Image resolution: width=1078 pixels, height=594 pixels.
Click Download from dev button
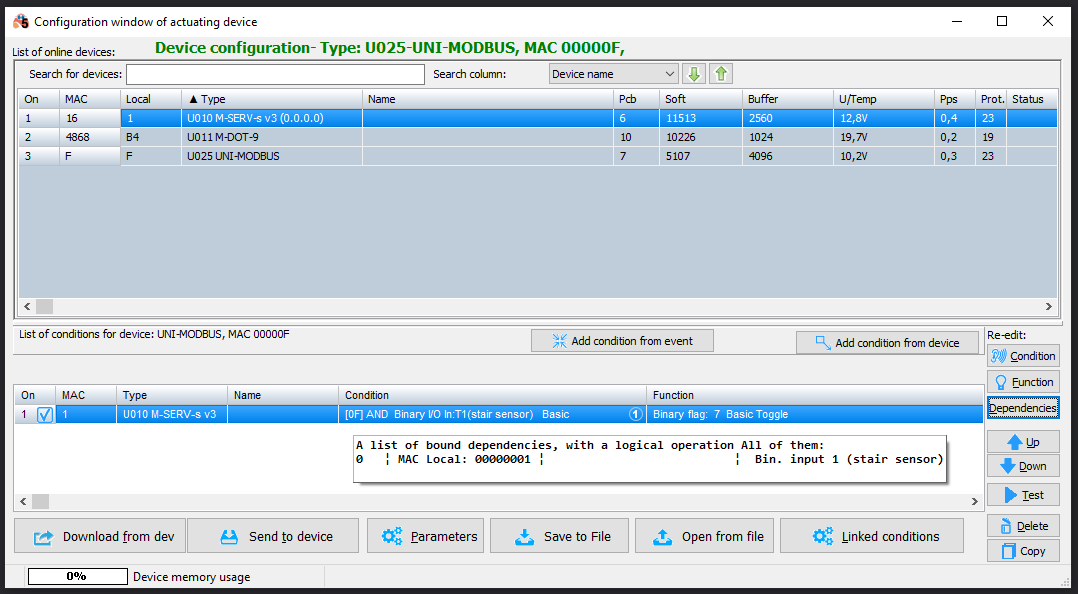point(100,536)
